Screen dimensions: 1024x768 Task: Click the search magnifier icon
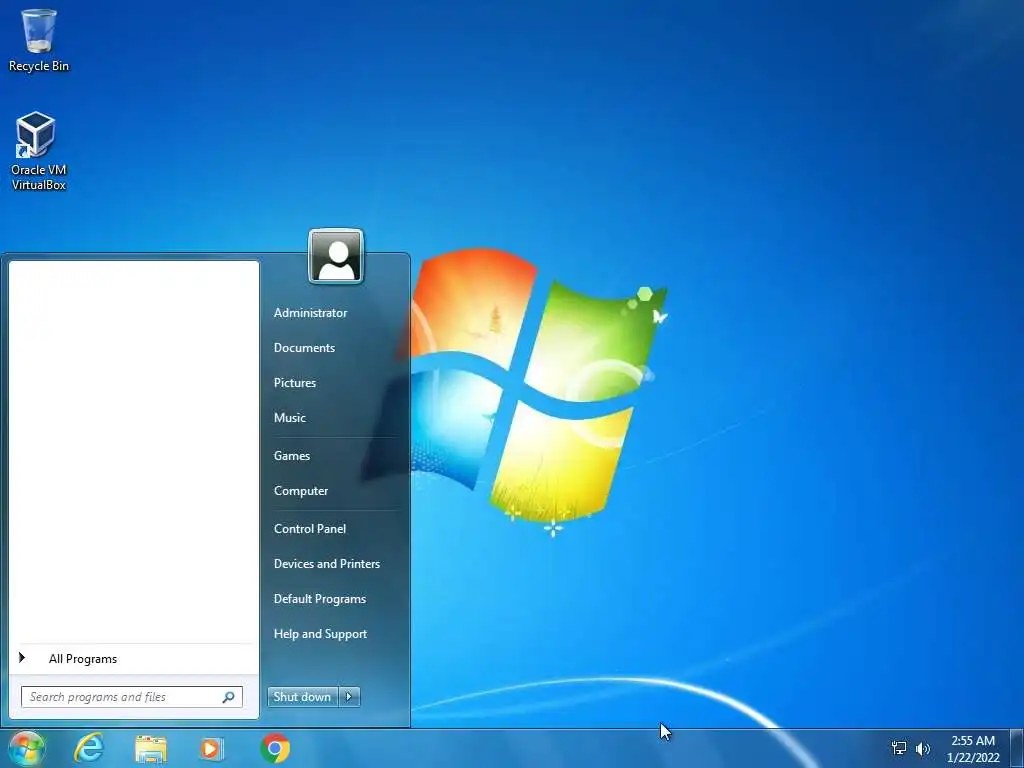(x=229, y=697)
